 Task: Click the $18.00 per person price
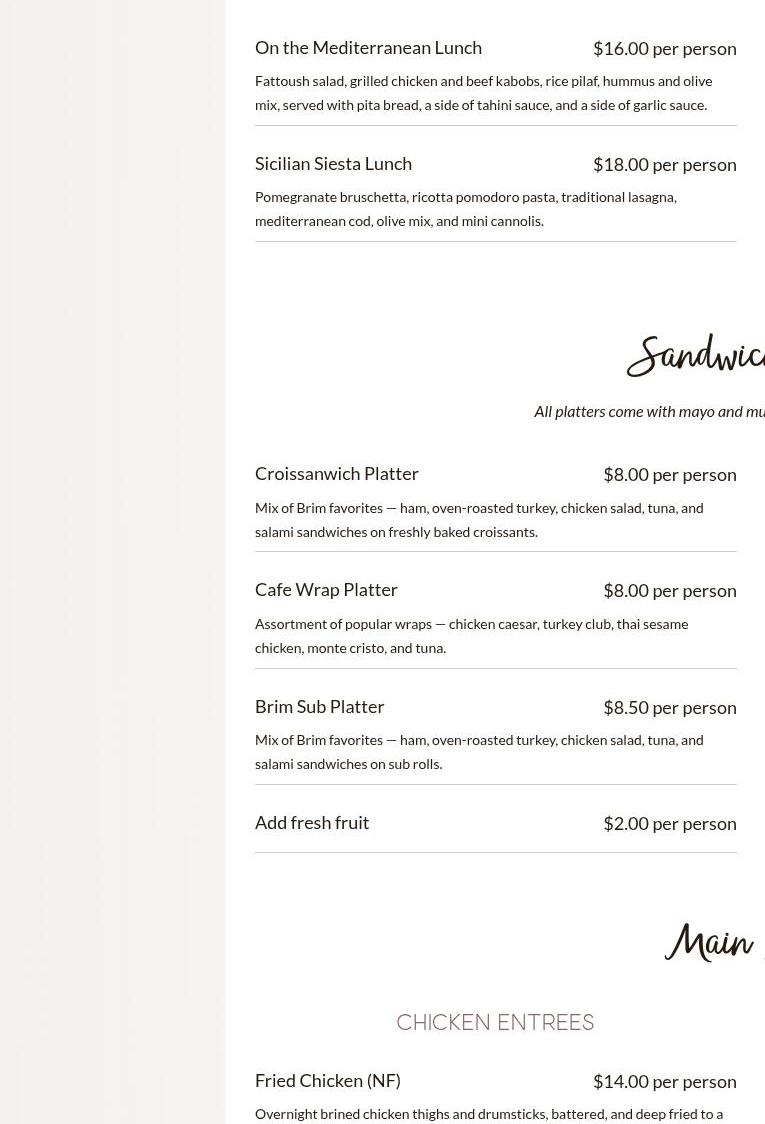665,165
